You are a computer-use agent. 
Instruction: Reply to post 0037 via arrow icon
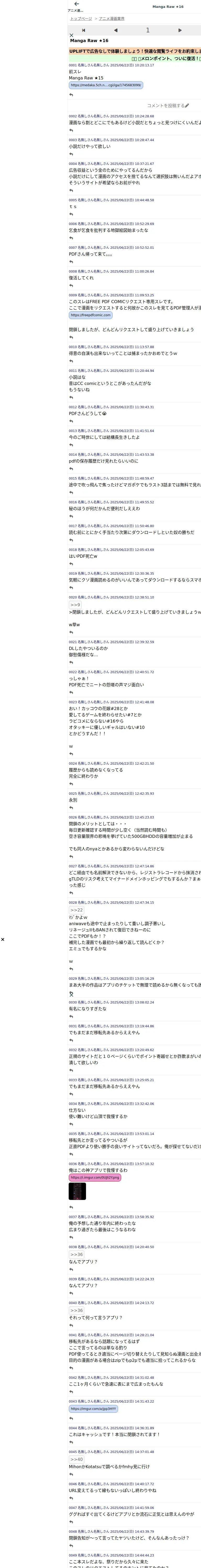[x=71, y=1237]
